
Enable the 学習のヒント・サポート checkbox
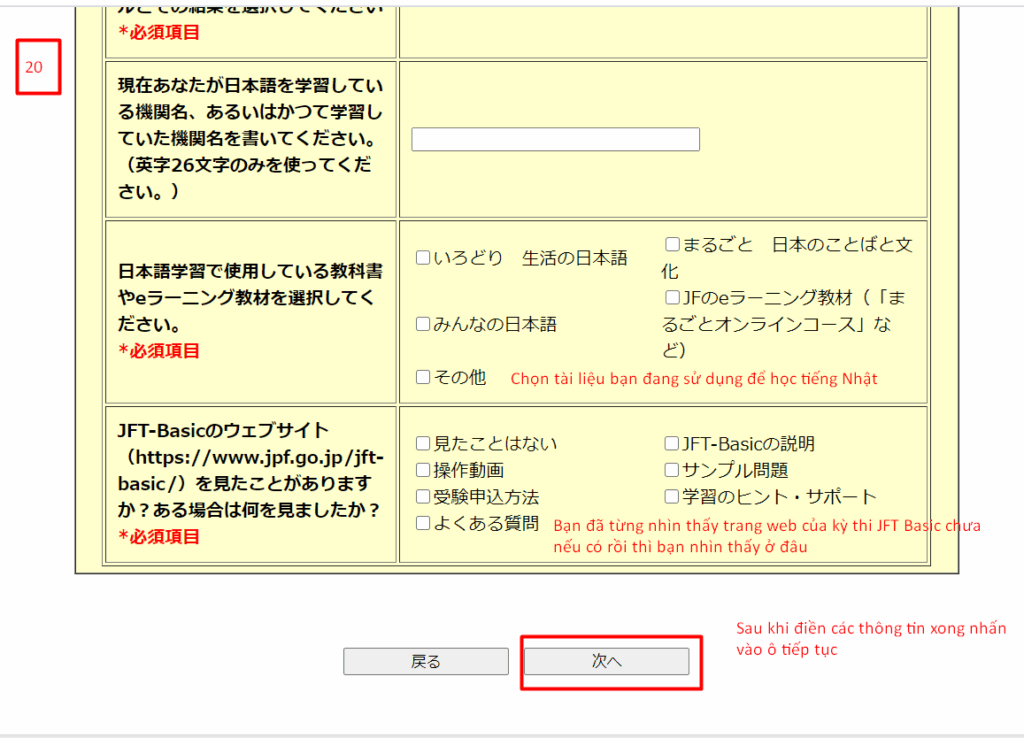tap(672, 496)
